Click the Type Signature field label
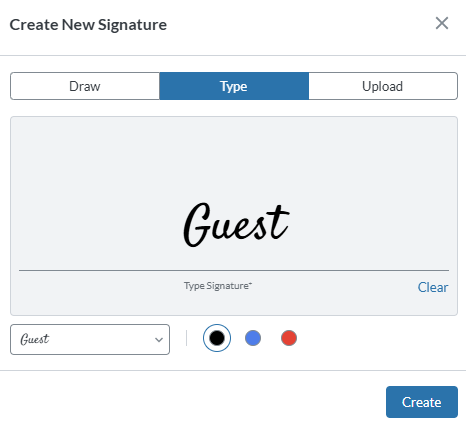The image size is (466, 426). 216,286
